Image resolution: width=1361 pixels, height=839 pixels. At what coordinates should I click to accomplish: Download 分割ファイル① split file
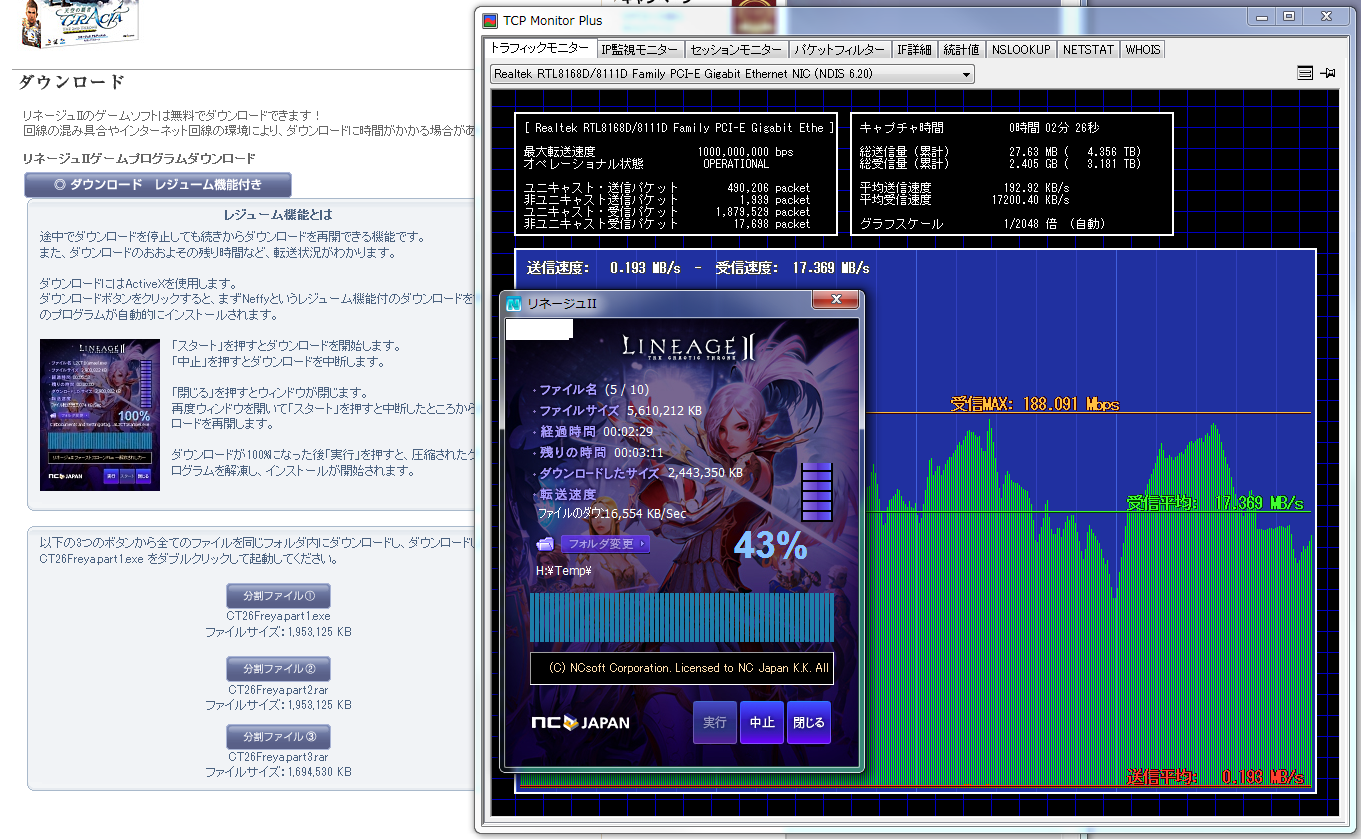tap(278, 596)
